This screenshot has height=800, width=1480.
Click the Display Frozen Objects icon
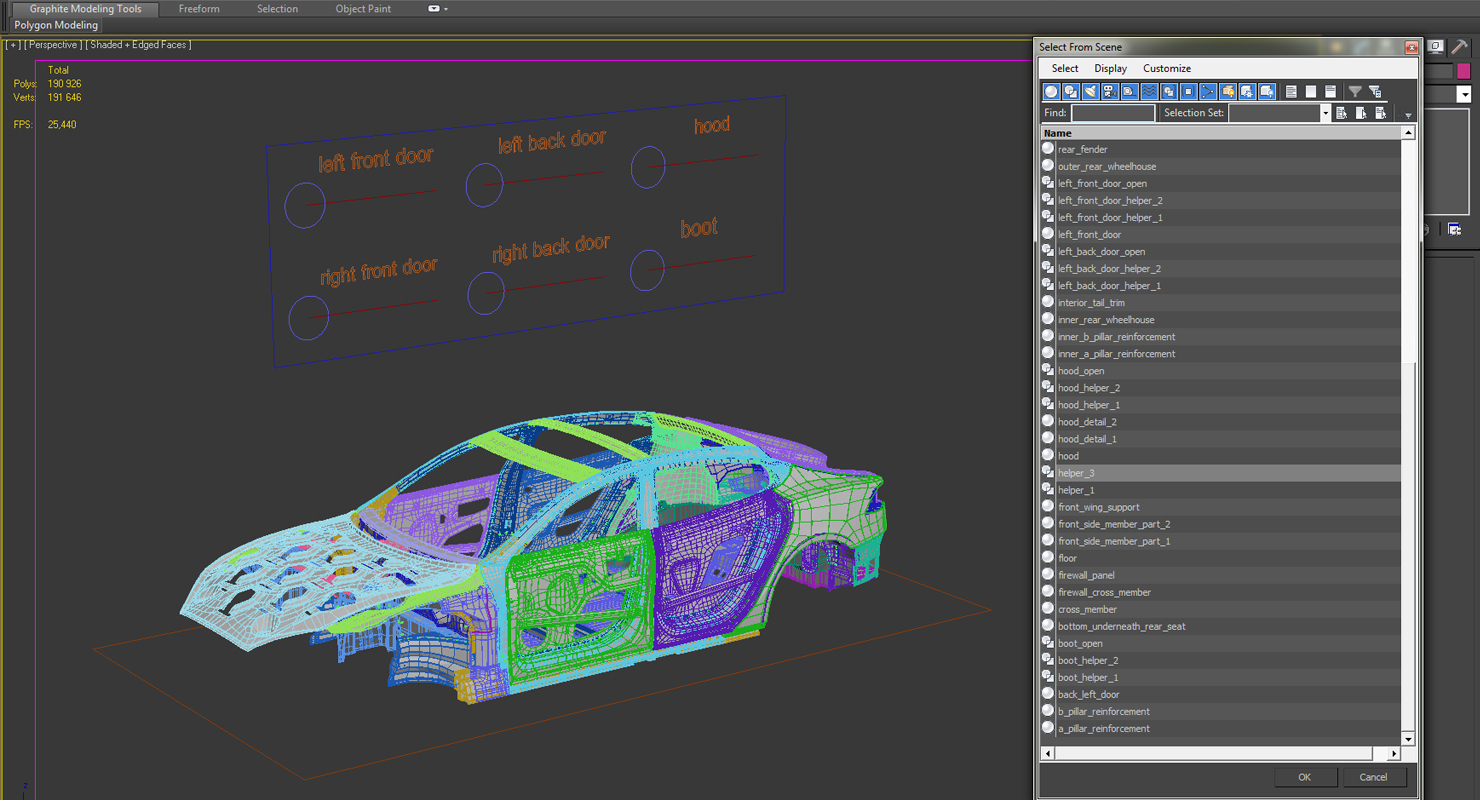[x=1247, y=91]
